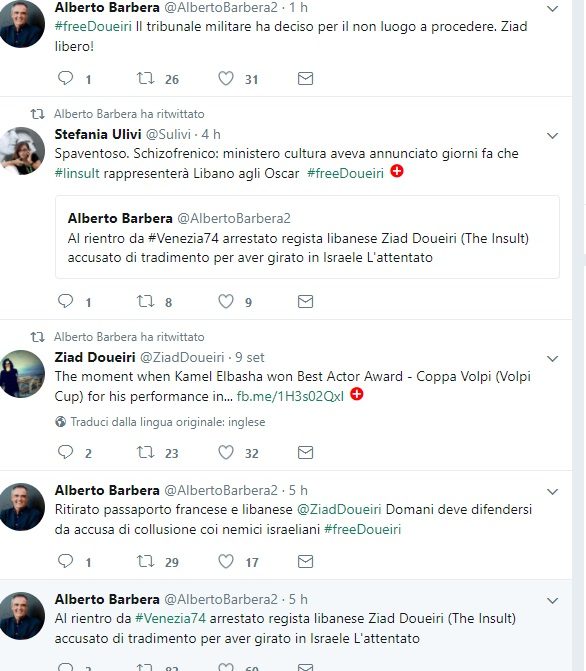
Task: Like the tweet with 31 likes
Action: (x=226, y=78)
